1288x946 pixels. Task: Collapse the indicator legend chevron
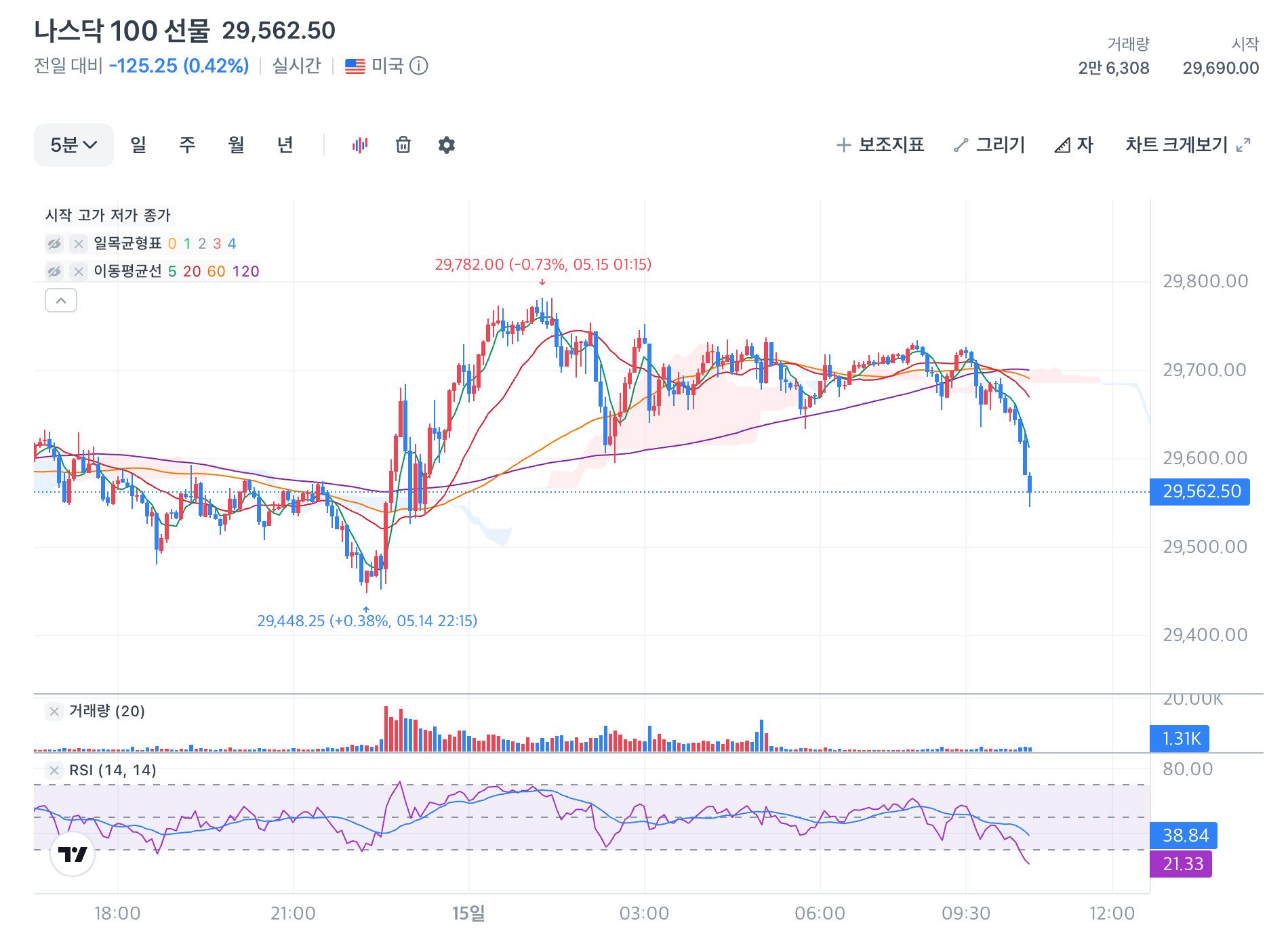pos(61,300)
